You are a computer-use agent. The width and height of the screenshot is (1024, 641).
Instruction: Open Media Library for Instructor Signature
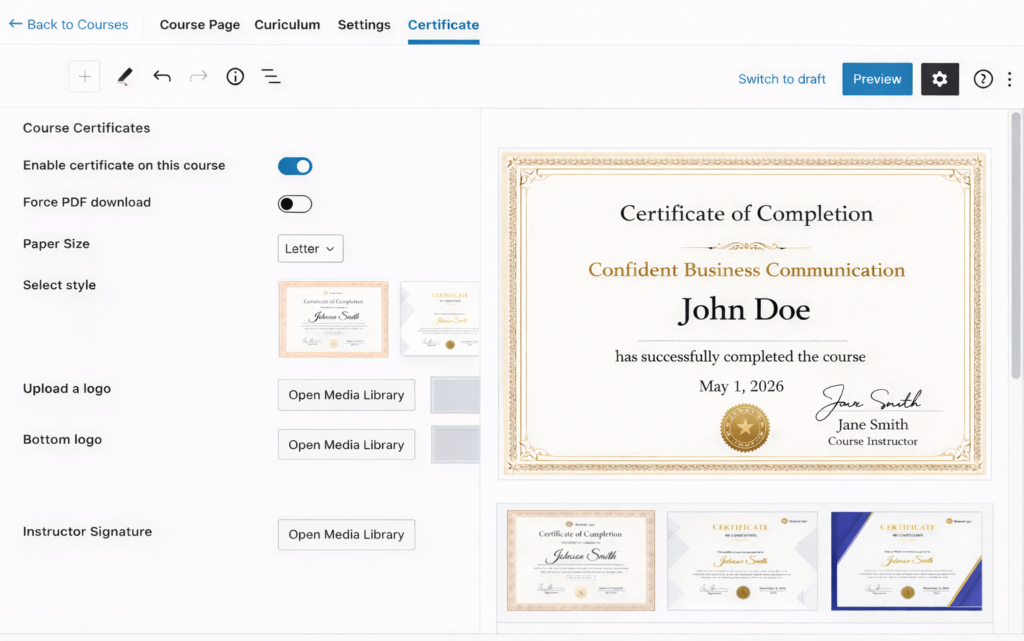pos(346,534)
